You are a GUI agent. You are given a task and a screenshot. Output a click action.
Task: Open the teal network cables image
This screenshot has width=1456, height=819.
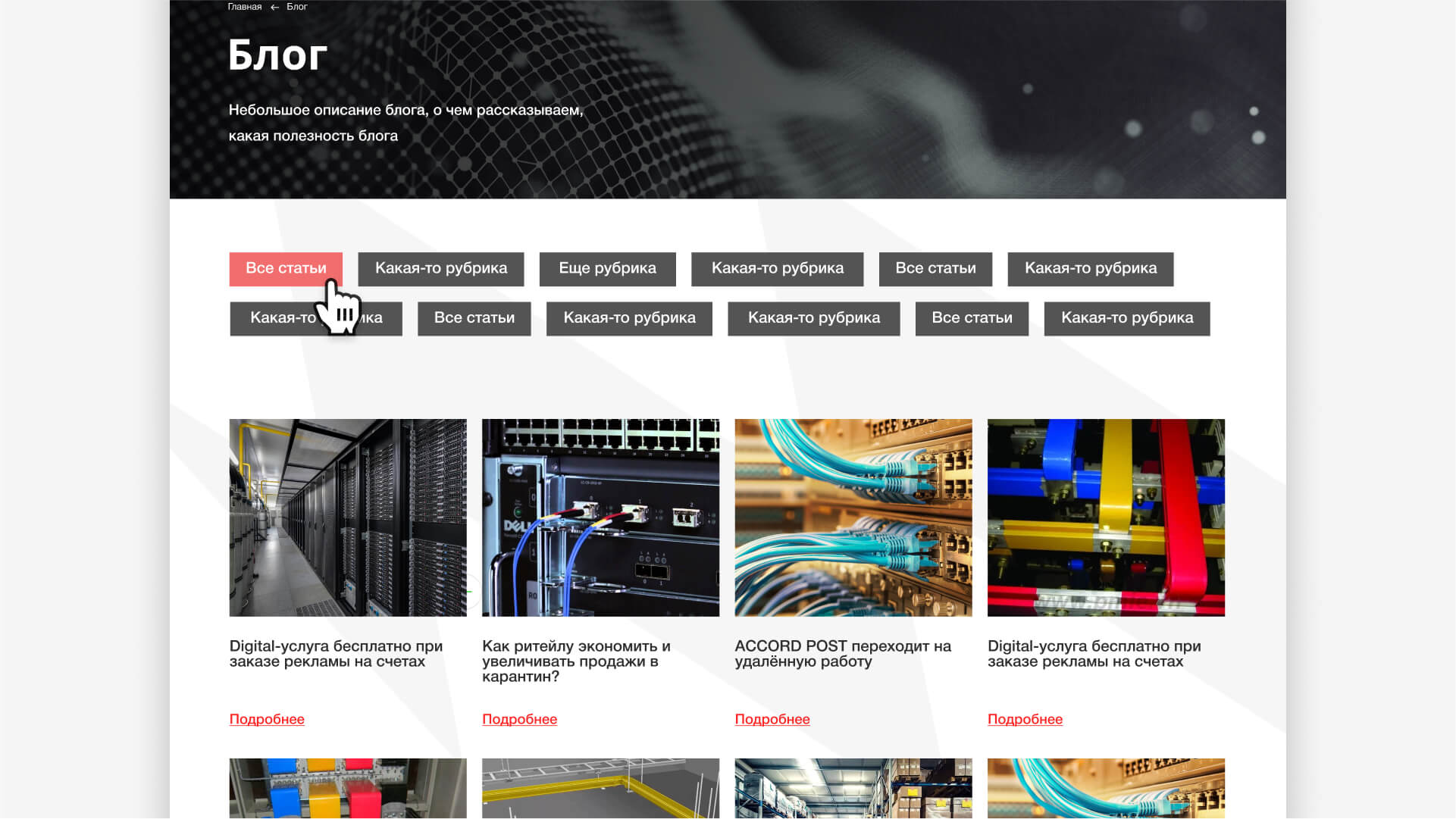[x=853, y=517]
